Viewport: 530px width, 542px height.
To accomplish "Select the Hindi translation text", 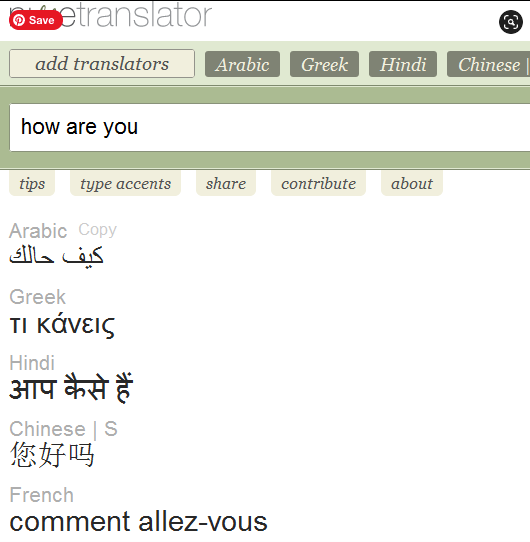I will (71, 388).
